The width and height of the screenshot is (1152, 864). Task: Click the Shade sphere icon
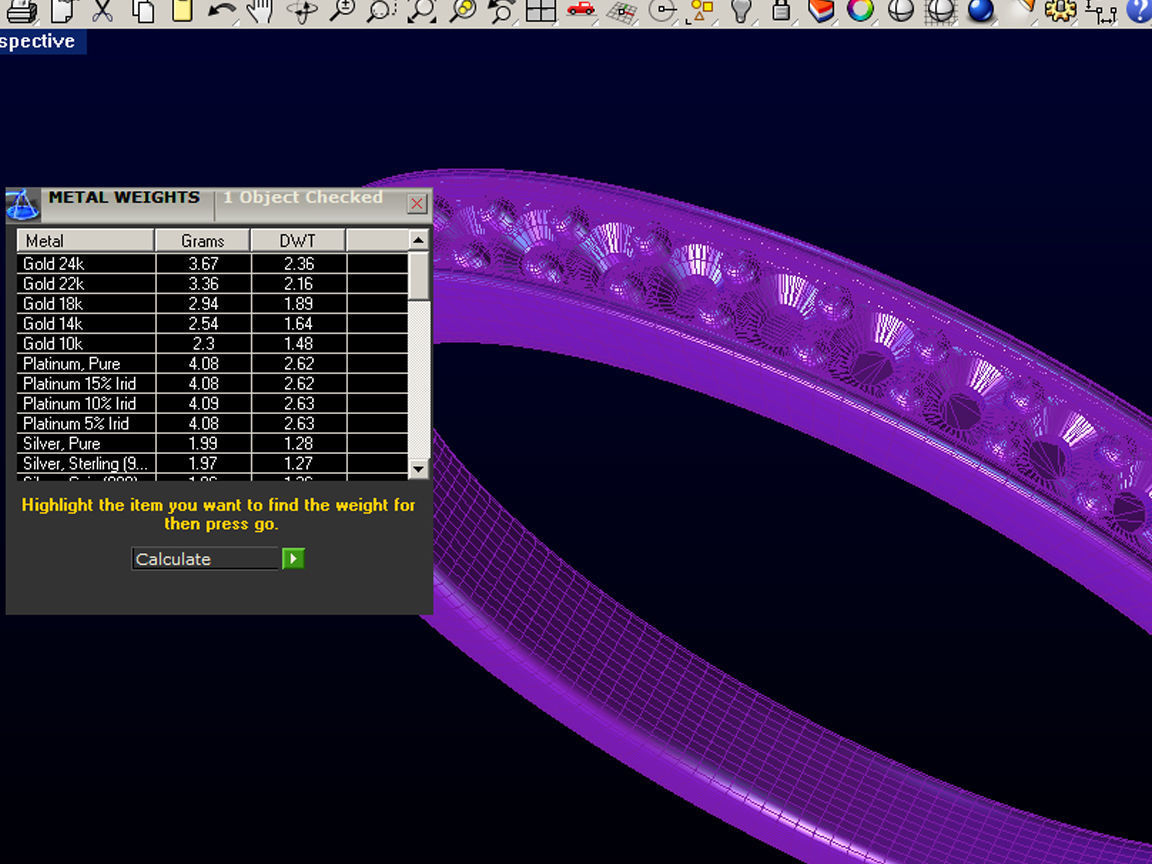click(x=901, y=10)
